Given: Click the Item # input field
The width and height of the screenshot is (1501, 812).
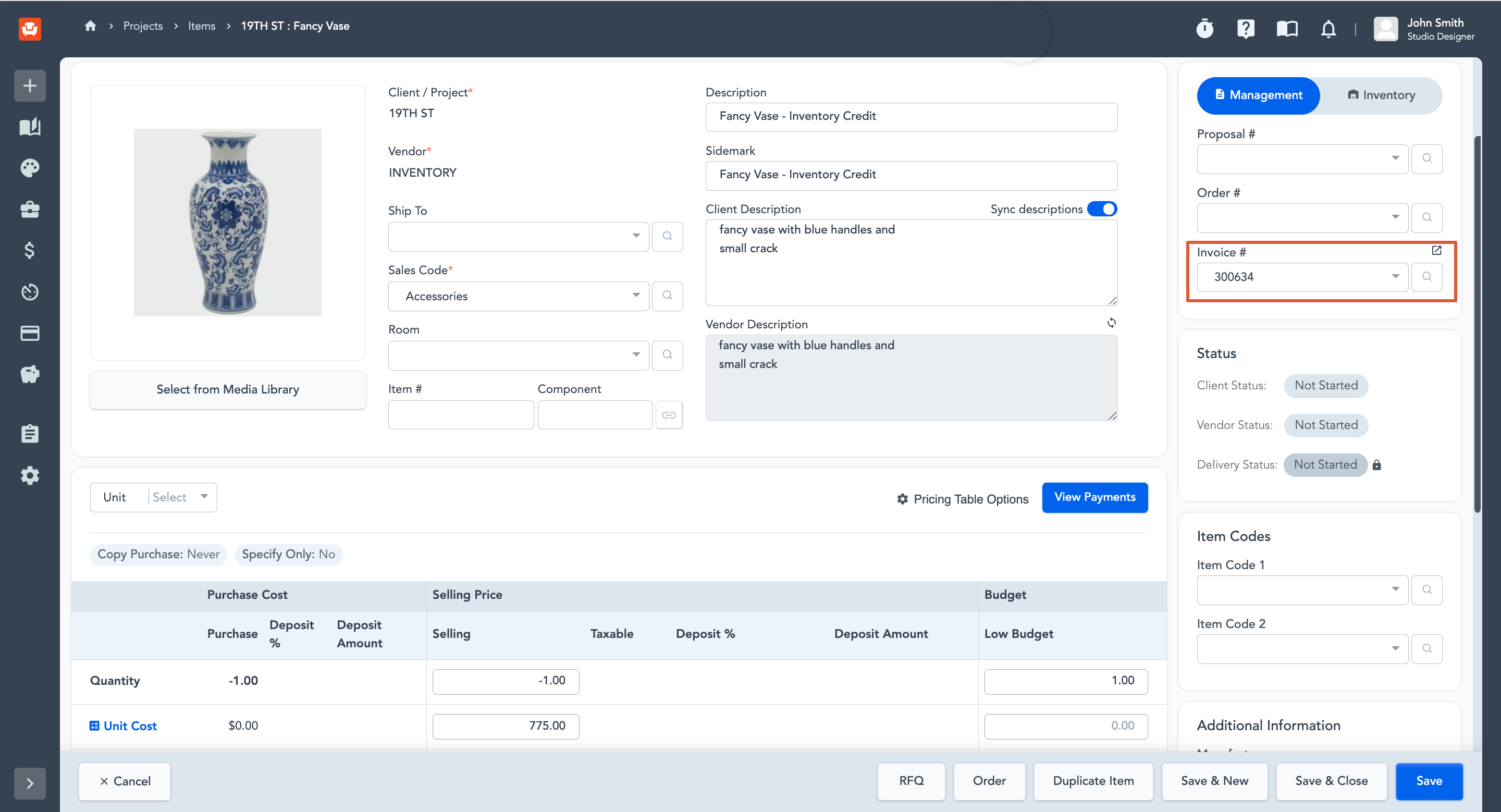Looking at the screenshot, I should click(x=461, y=415).
